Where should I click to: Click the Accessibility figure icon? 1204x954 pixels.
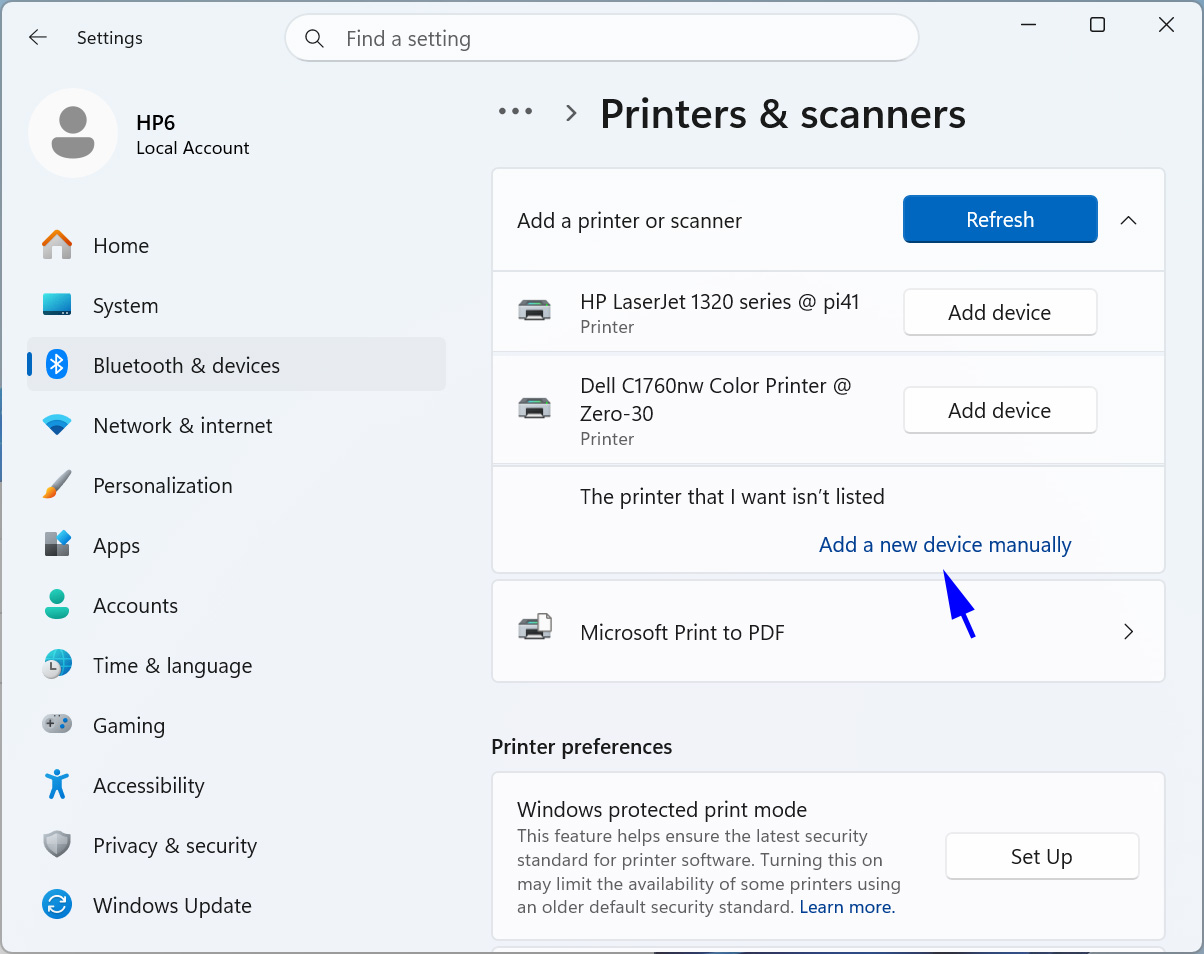pyautogui.click(x=57, y=785)
